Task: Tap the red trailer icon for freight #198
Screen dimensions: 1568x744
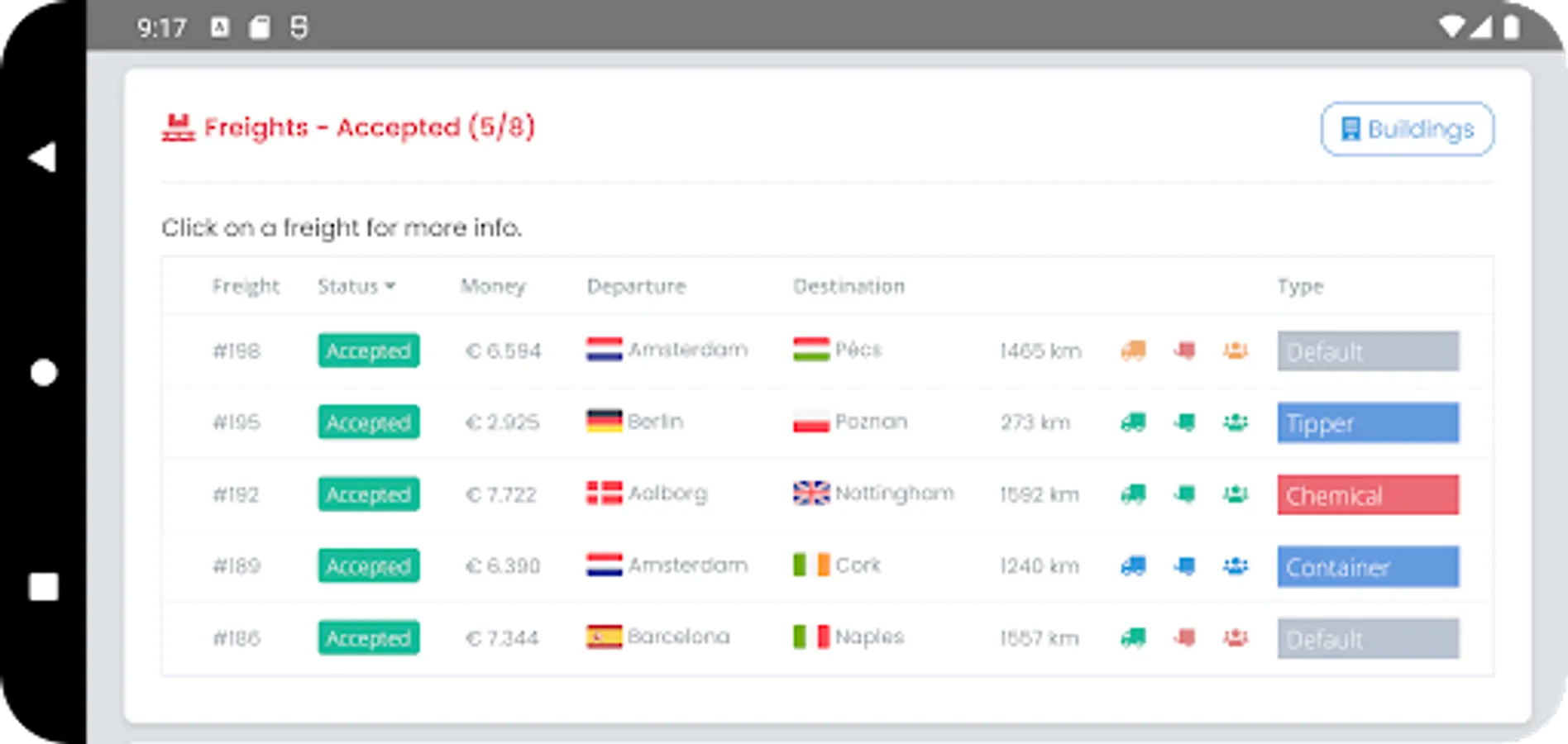Action: click(x=1184, y=351)
